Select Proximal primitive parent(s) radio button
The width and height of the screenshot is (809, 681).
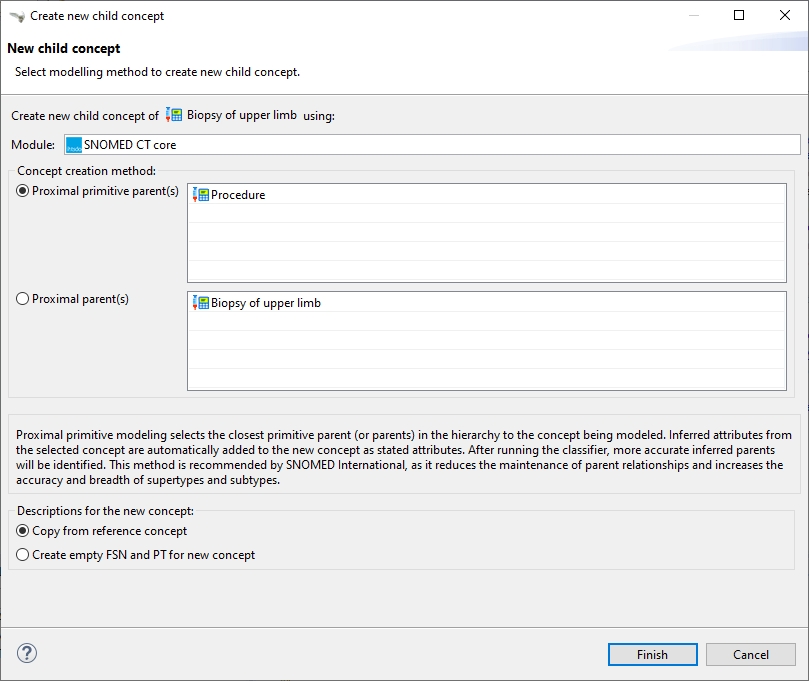tap(23, 191)
